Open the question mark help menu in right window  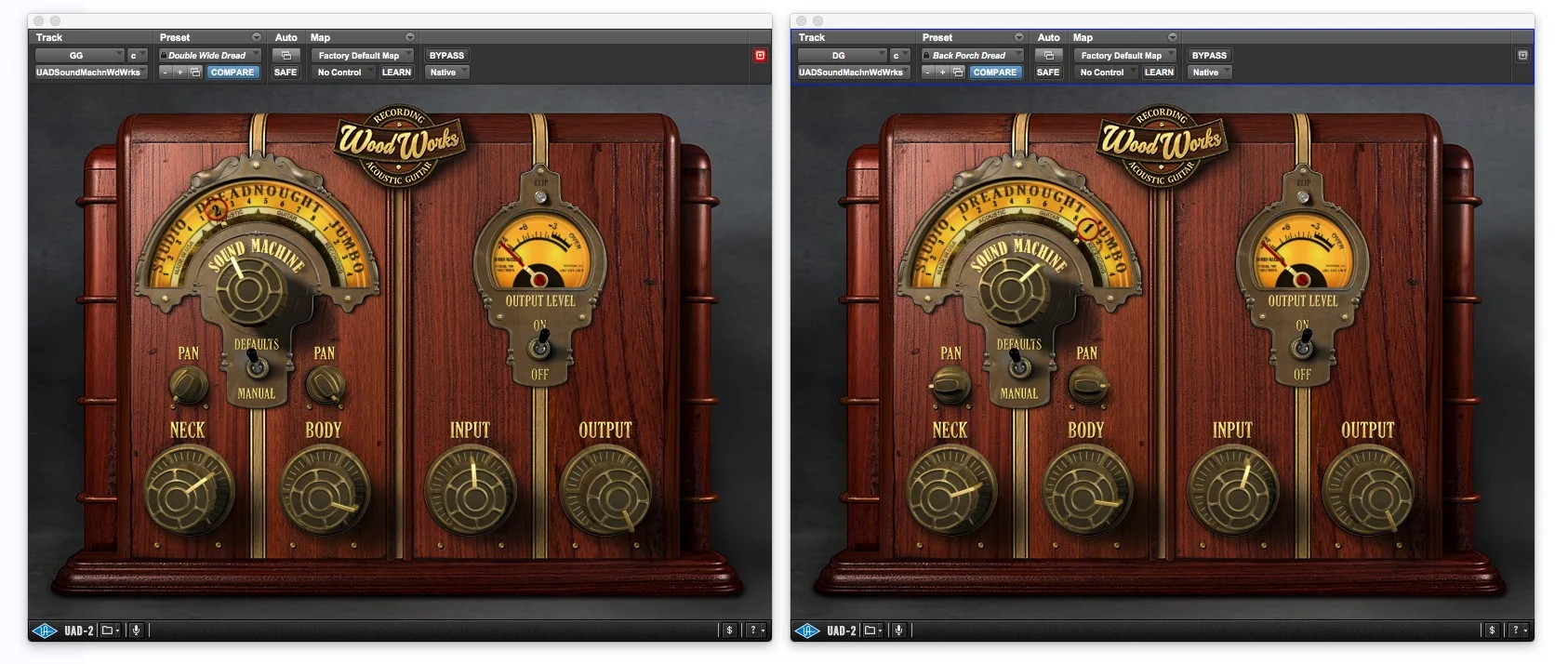point(1520,631)
